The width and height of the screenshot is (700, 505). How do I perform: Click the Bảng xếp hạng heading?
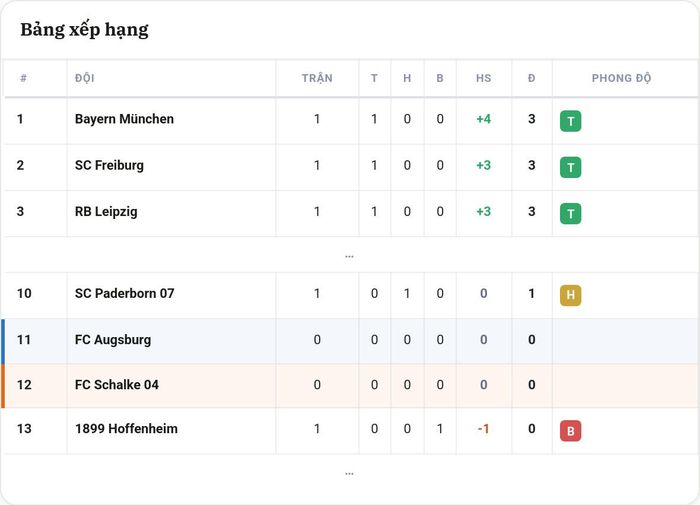pyautogui.click(x=84, y=30)
